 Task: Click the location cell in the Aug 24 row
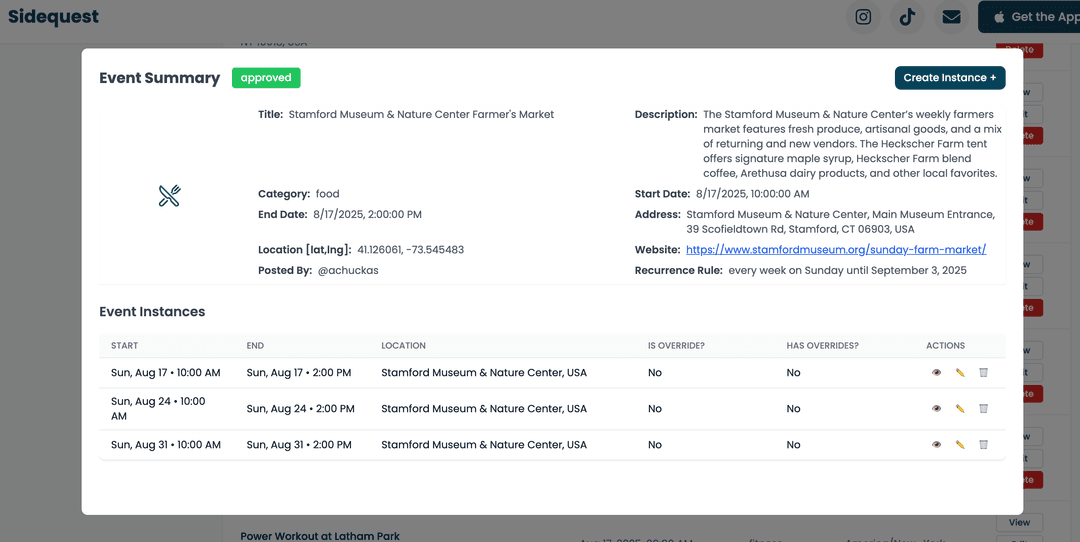[484, 408]
